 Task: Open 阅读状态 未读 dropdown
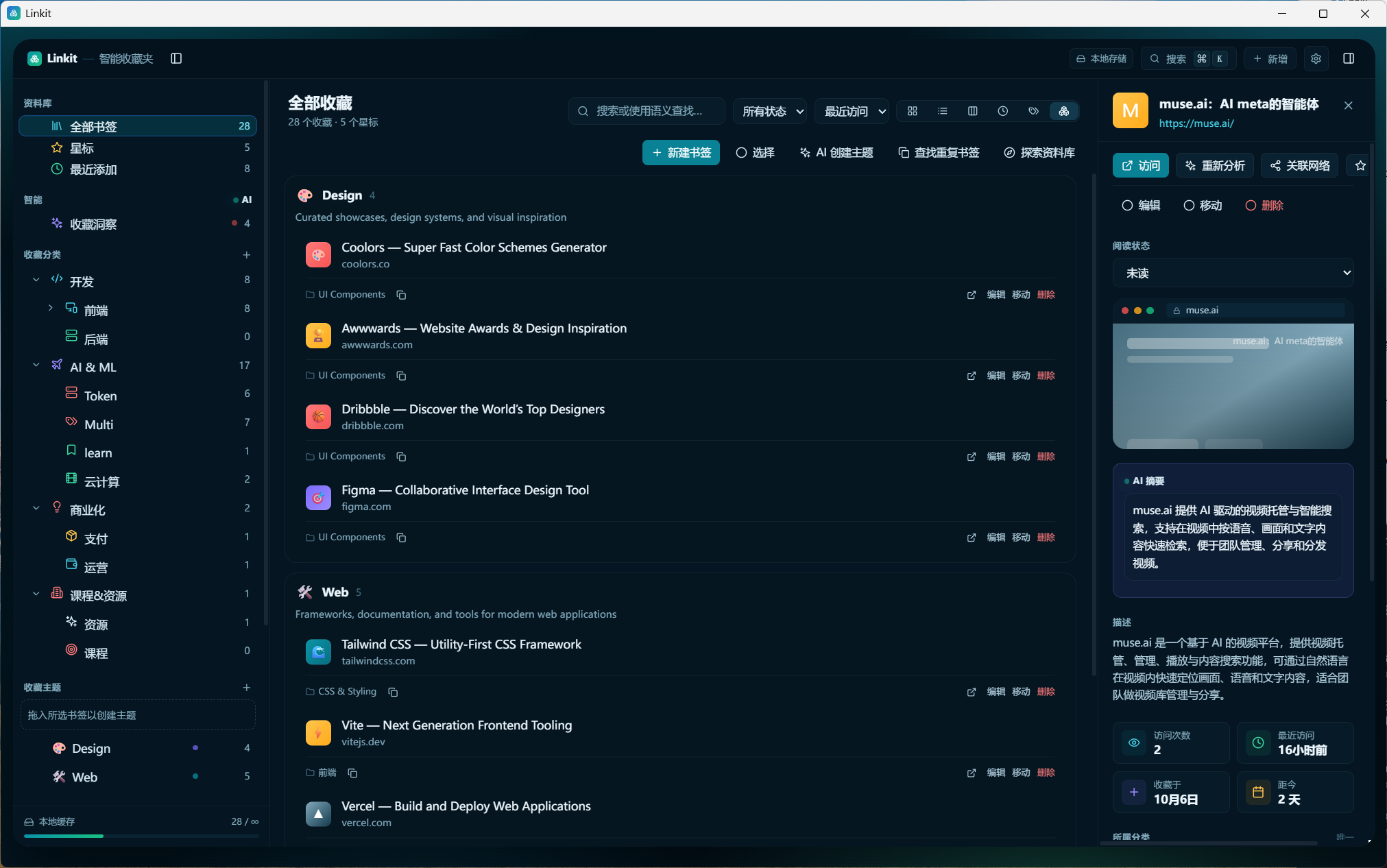1233,273
